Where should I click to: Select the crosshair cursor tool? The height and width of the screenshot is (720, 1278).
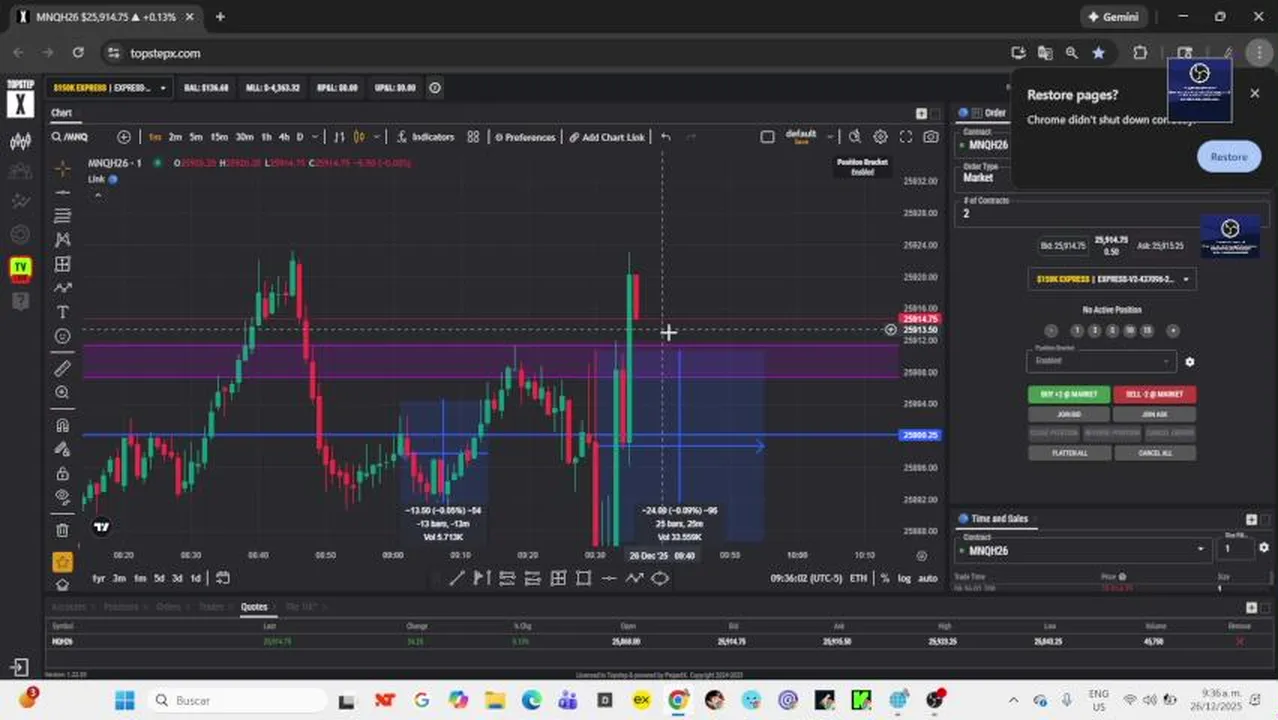pos(62,167)
